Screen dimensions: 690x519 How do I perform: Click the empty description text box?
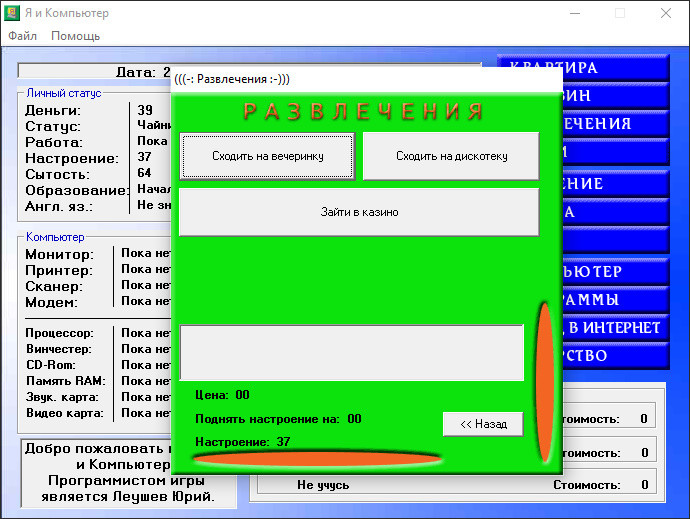click(351, 352)
